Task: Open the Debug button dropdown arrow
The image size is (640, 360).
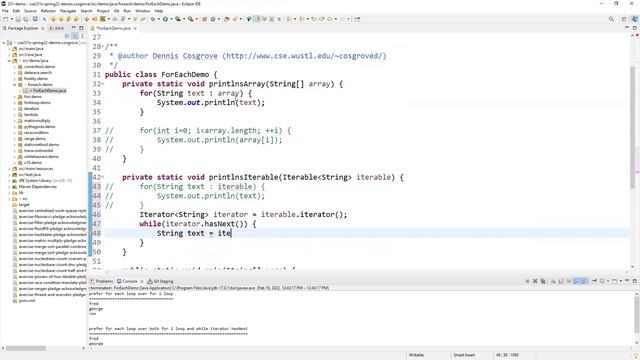Action: [159, 19]
